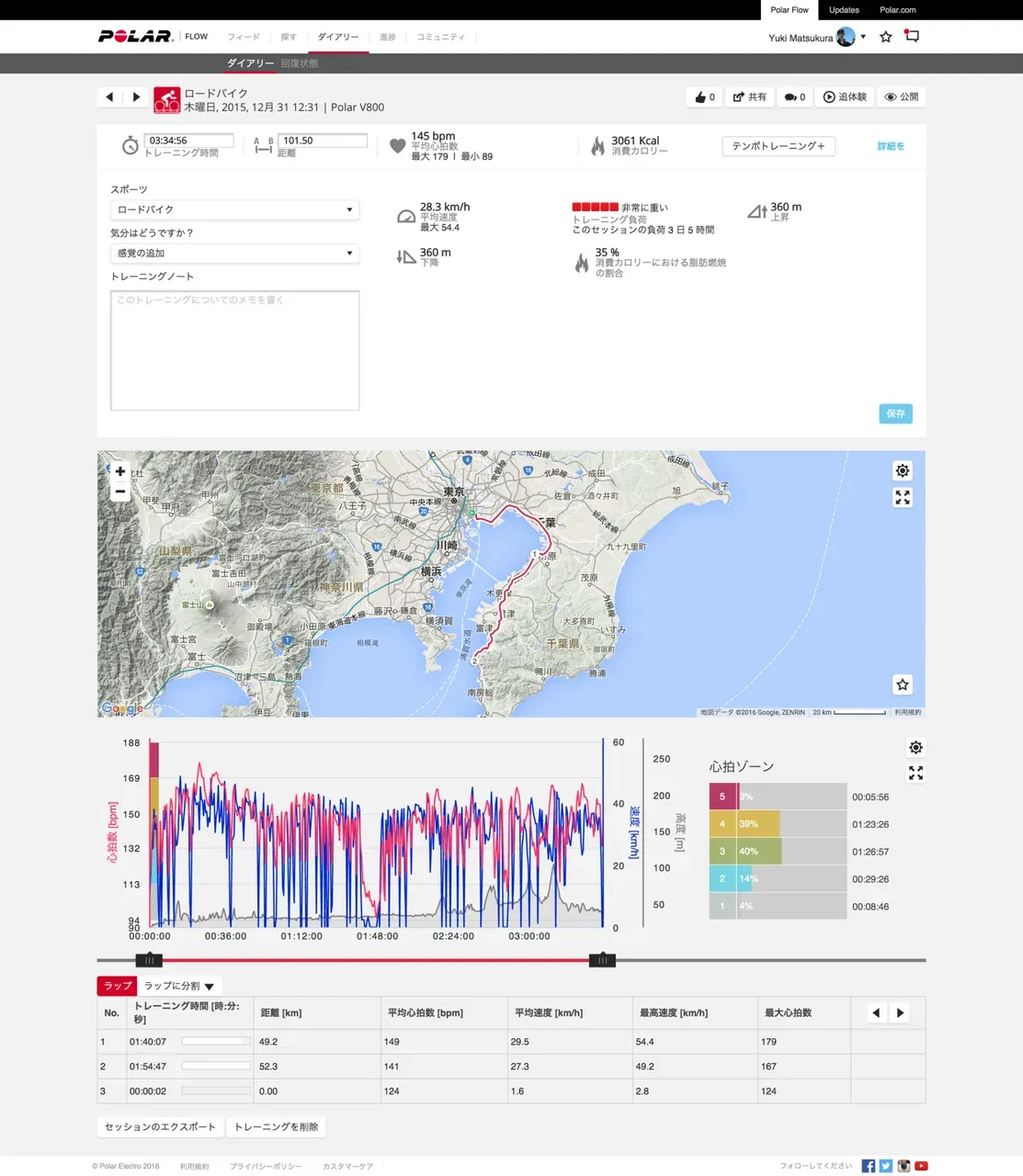1023x1176 pixels.
Task: Click セッションのエクスポート button
Action: [160, 1127]
